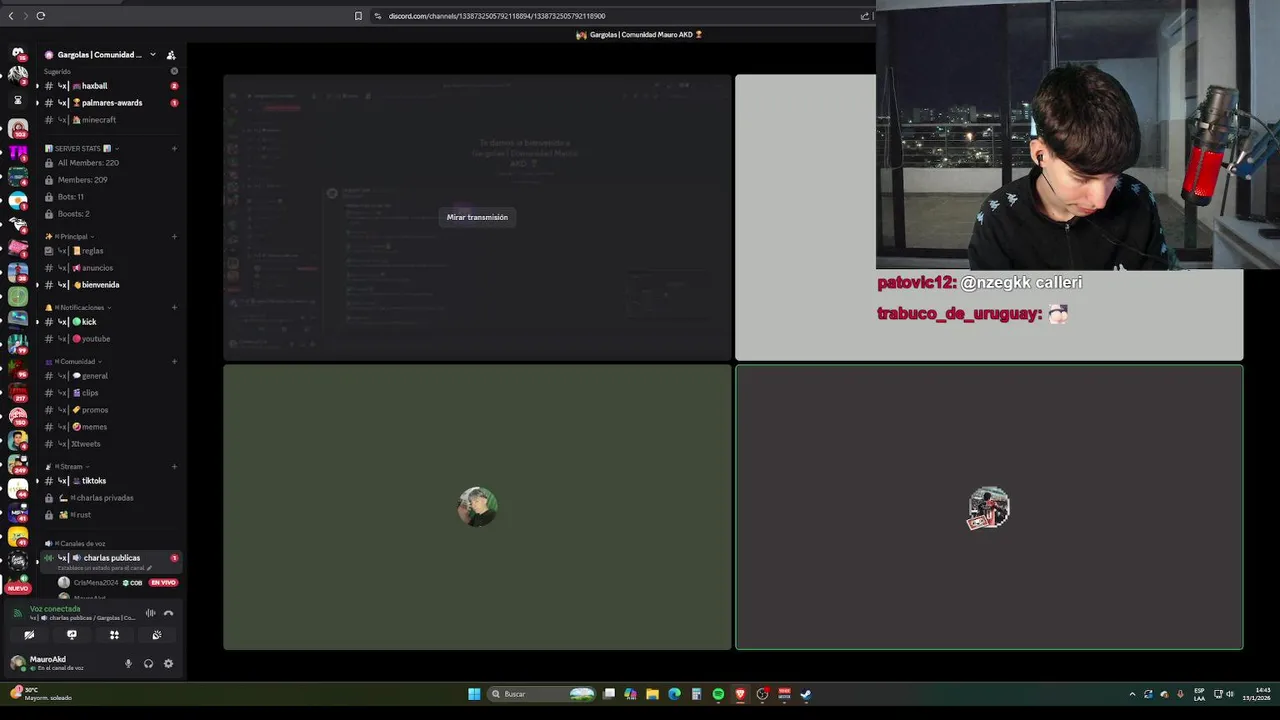Open Steam from the taskbar
Image resolution: width=1280 pixels, height=720 pixels.
tap(806, 694)
